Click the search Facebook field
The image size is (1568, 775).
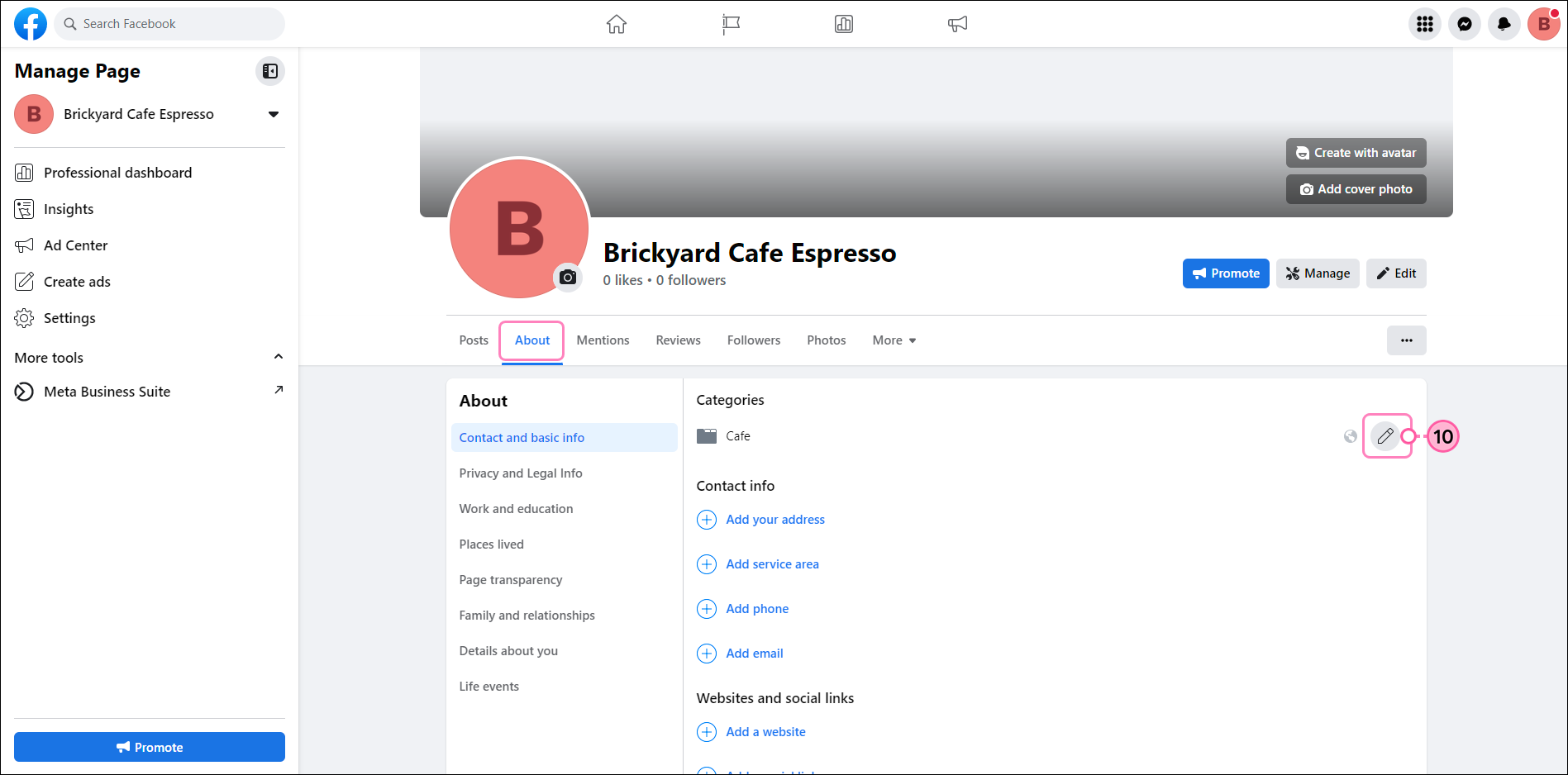pyautogui.click(x=169, y=24)
